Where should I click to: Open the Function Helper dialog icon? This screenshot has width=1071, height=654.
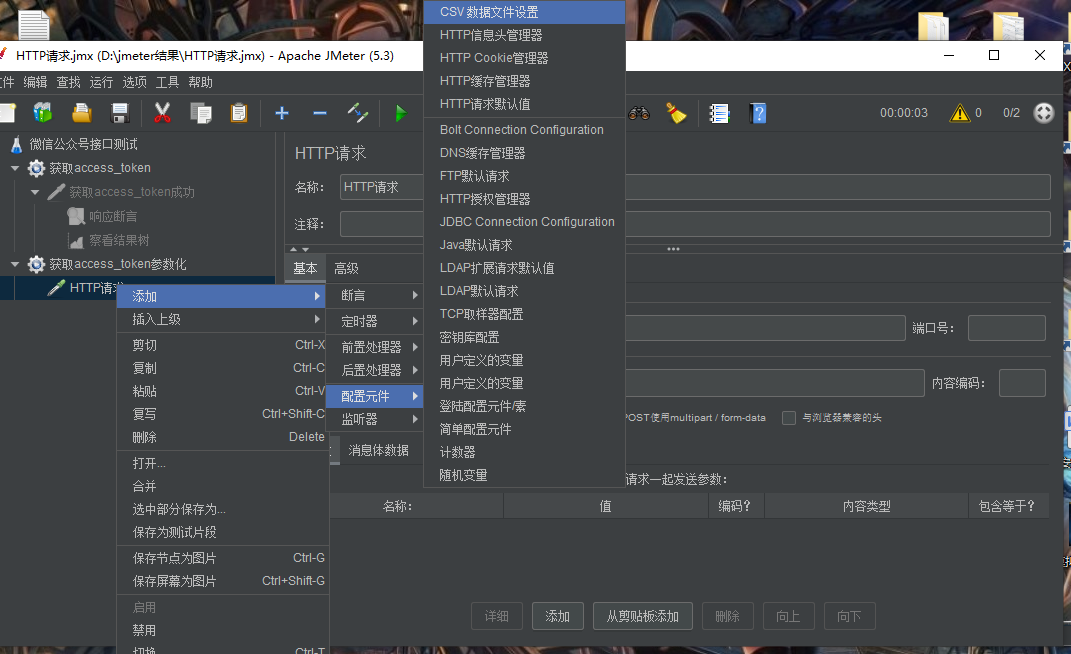[719, 113]
